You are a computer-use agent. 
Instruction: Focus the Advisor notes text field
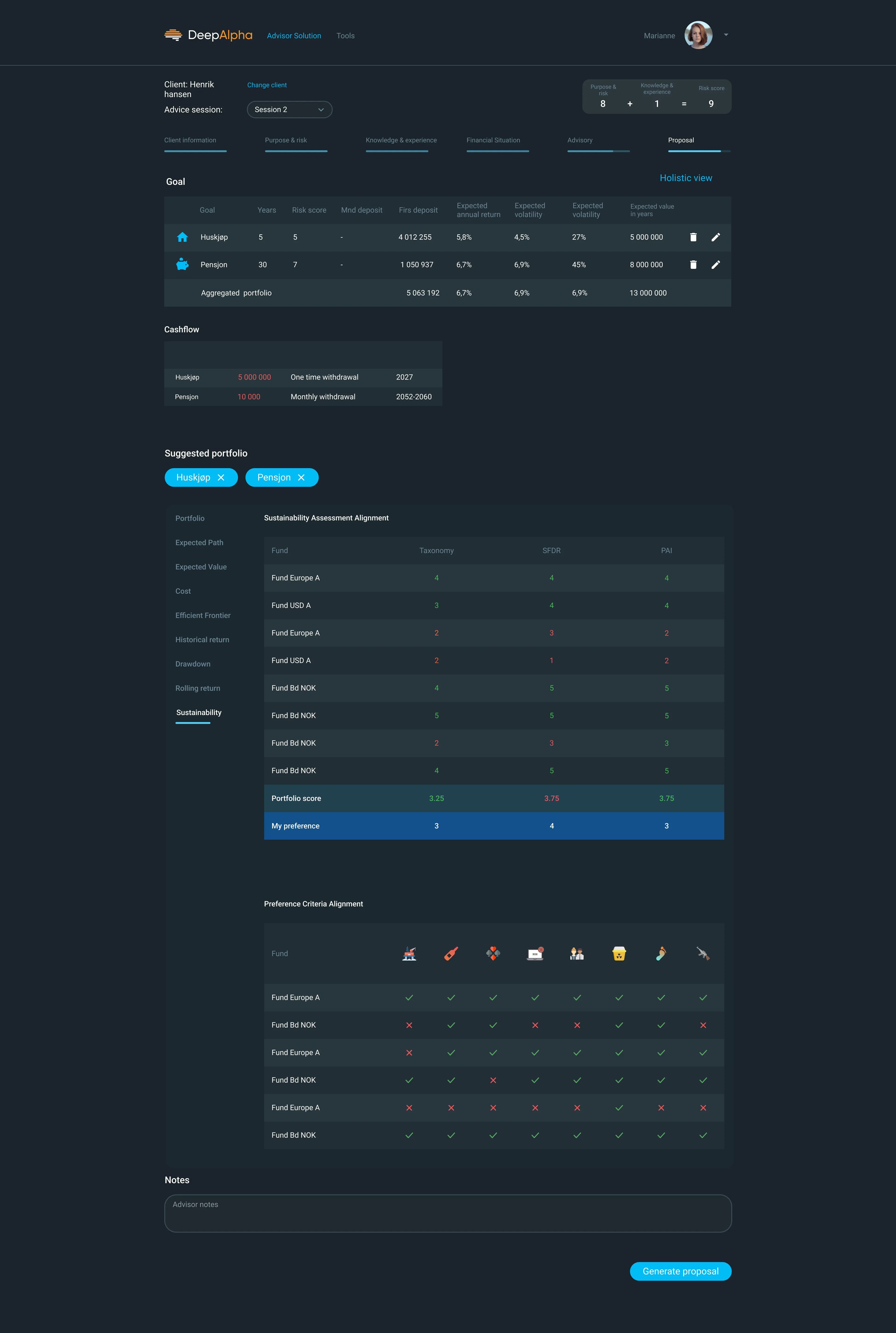click(x=448, y=1214)
